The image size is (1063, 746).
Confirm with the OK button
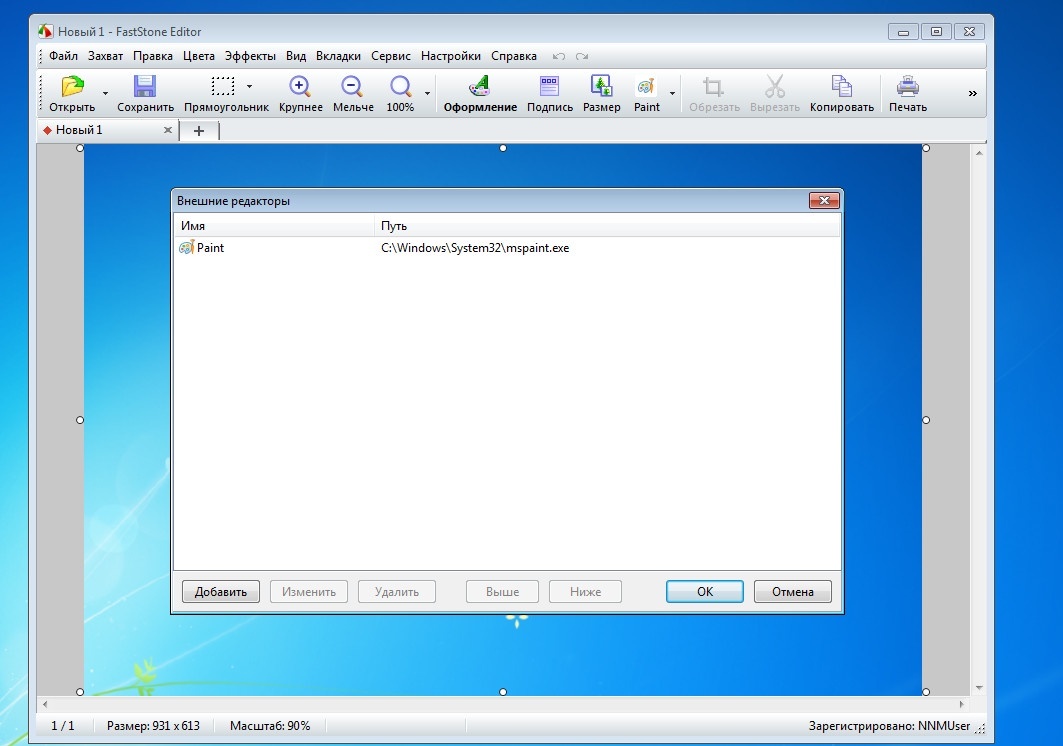tap(704, 591)
